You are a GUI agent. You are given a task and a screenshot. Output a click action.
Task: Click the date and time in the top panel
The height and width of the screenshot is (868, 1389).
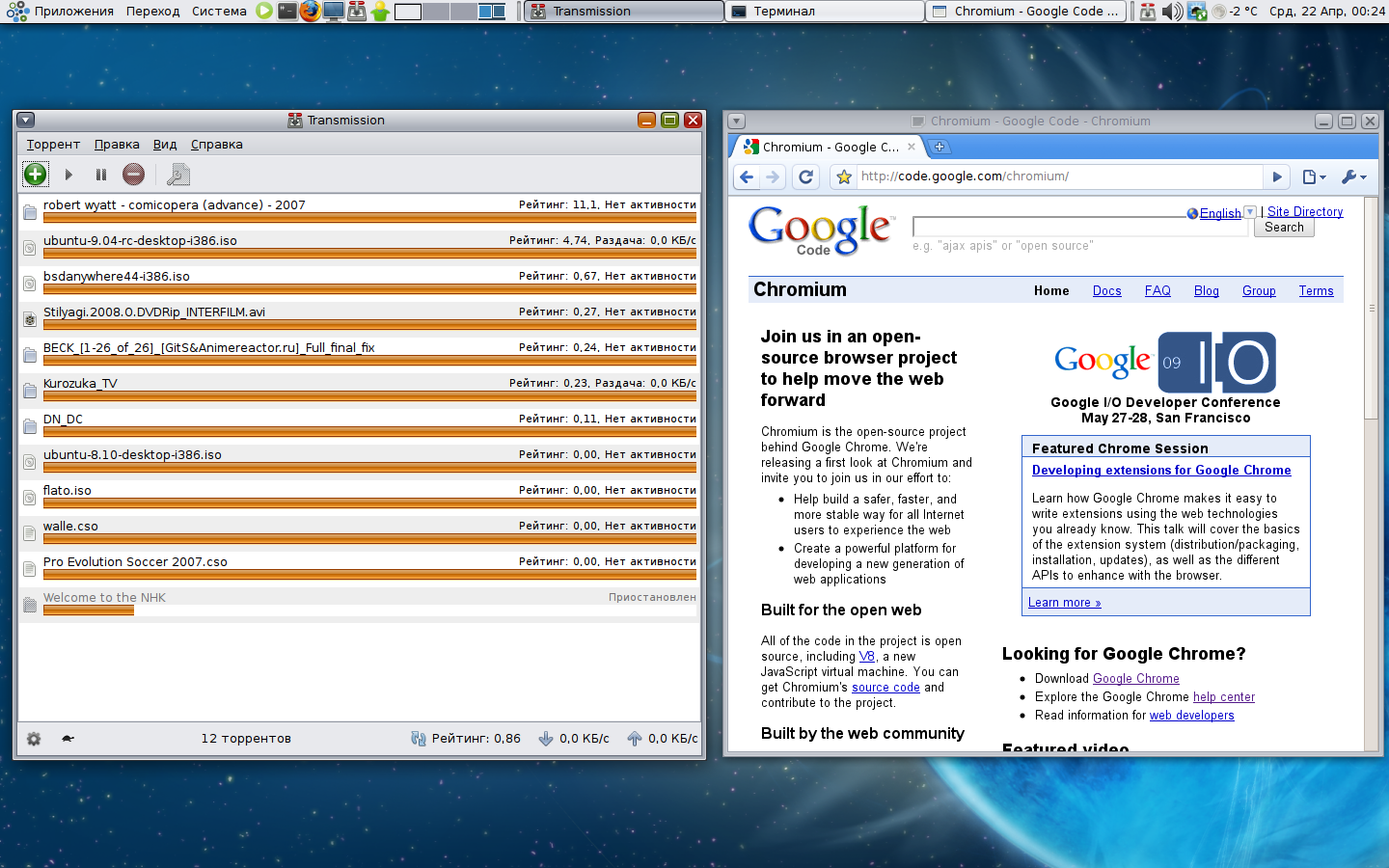[x=1326, y=12]
